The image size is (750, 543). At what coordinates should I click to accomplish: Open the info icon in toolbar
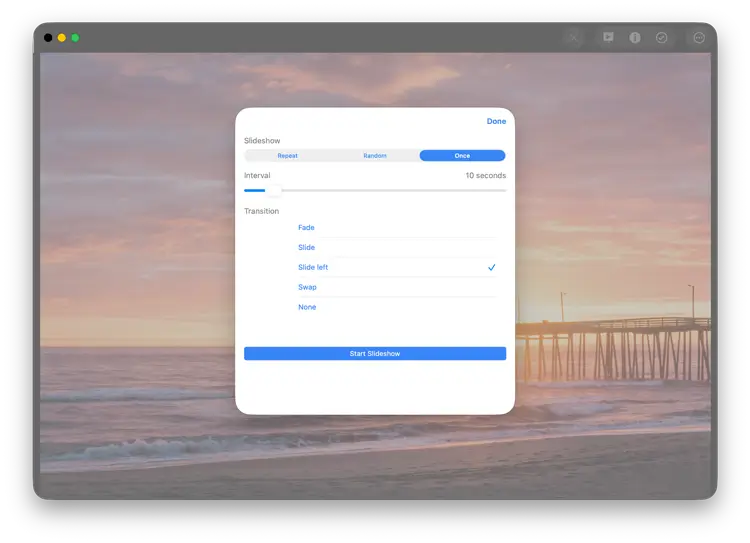[635, 37]
